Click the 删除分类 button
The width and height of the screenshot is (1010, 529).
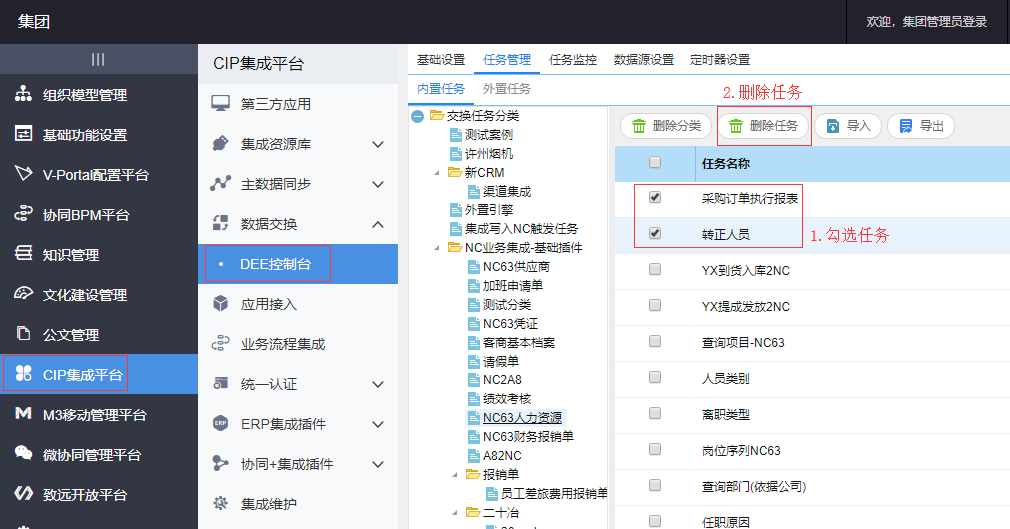[666, 126]
